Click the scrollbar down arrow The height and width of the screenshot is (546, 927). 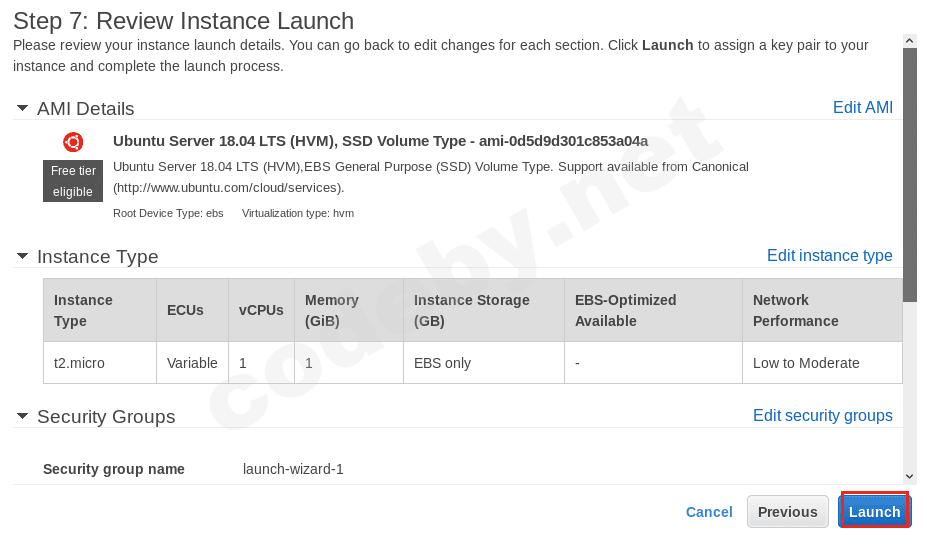pyautogui.click(x=909, y=477)
